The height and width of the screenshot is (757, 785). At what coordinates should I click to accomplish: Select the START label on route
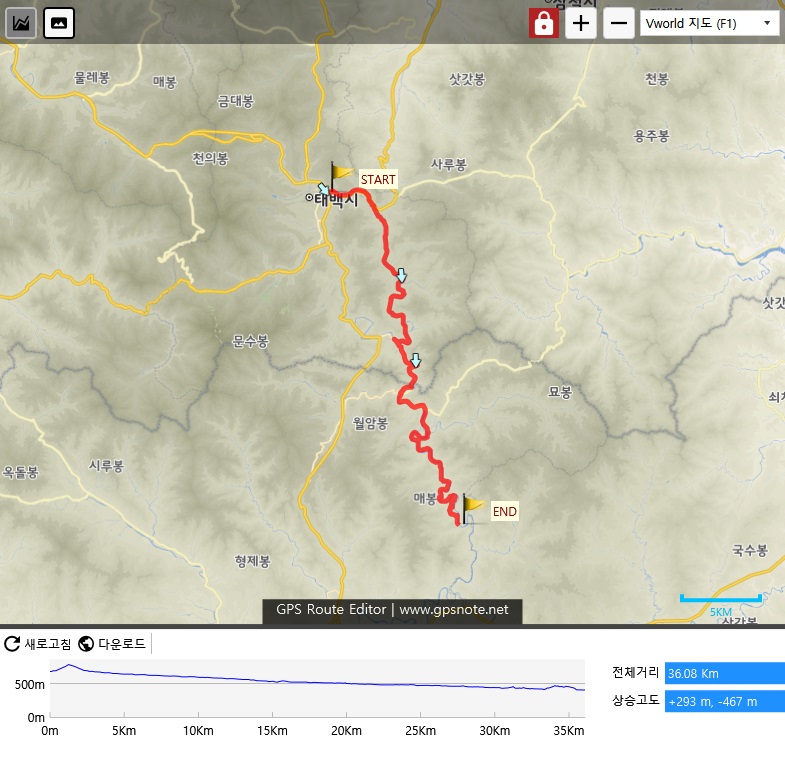378,179
